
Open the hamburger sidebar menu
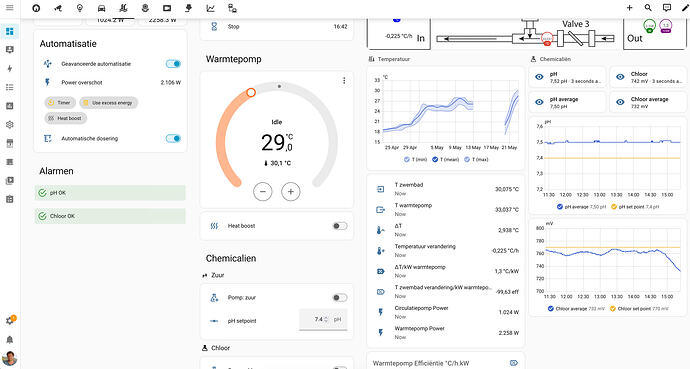(9, 8)
